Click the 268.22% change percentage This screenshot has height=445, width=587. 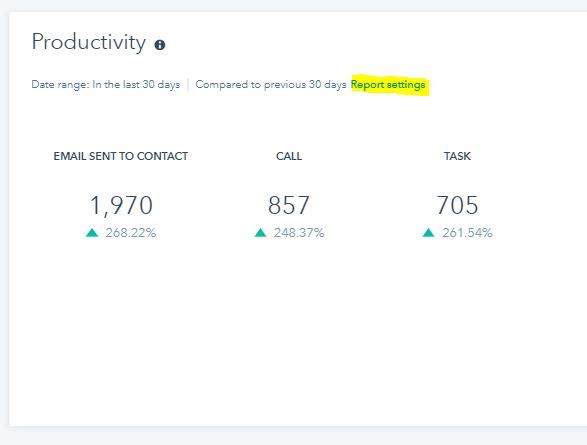pyautogui.click(x=131, y=233)
